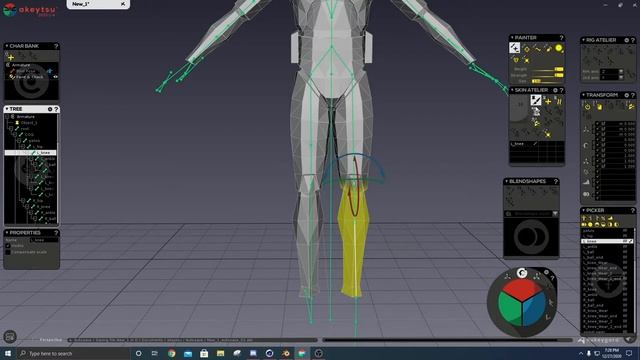Click the yellow plus Skin Atelier icon
This screenshot has height=360, width=640.
548,101
